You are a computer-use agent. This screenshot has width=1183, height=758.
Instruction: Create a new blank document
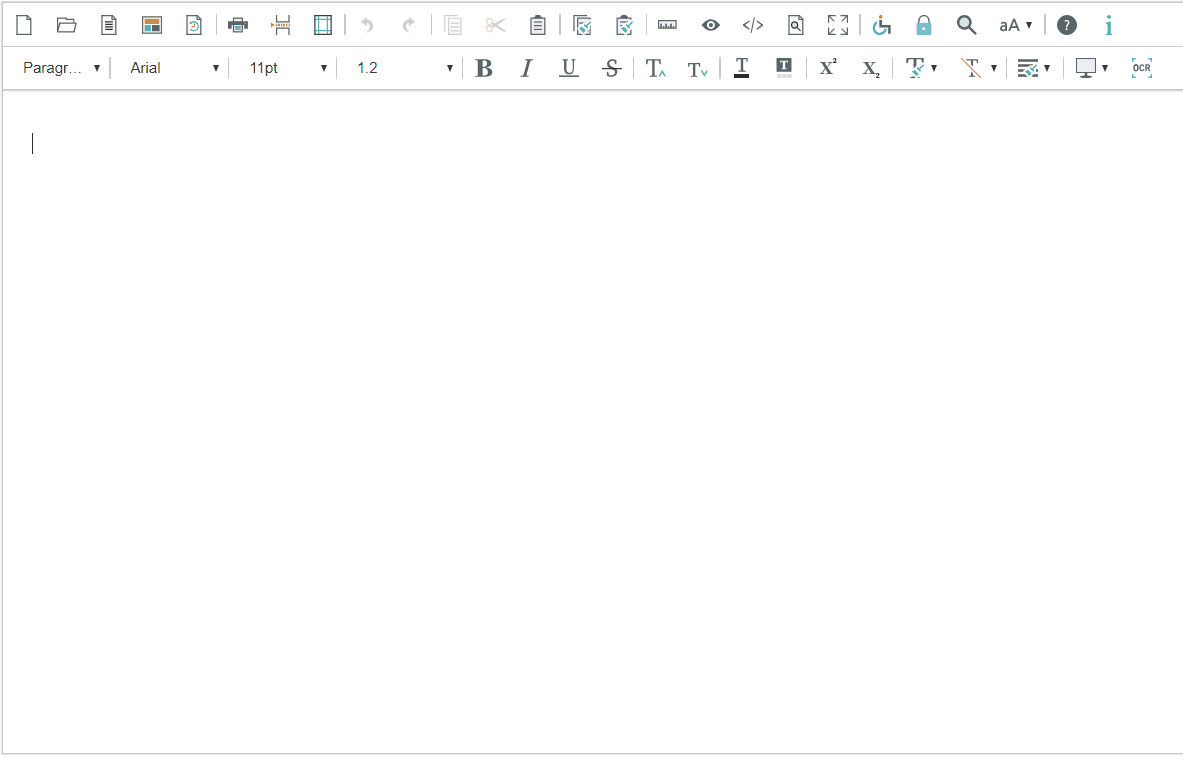click(24, 25)
